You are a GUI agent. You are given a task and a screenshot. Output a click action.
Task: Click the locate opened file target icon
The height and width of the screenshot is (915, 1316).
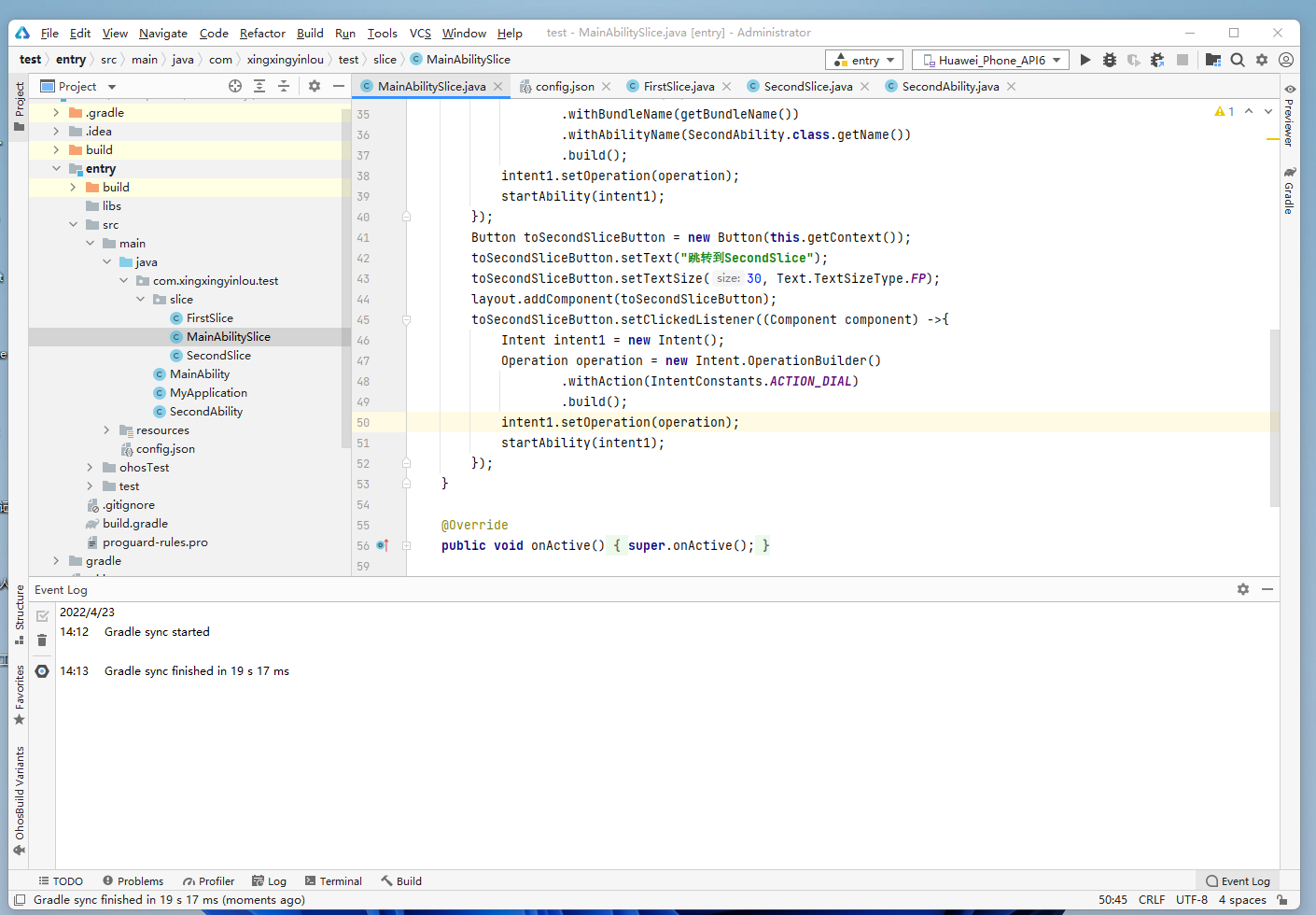tap(235, 86)
